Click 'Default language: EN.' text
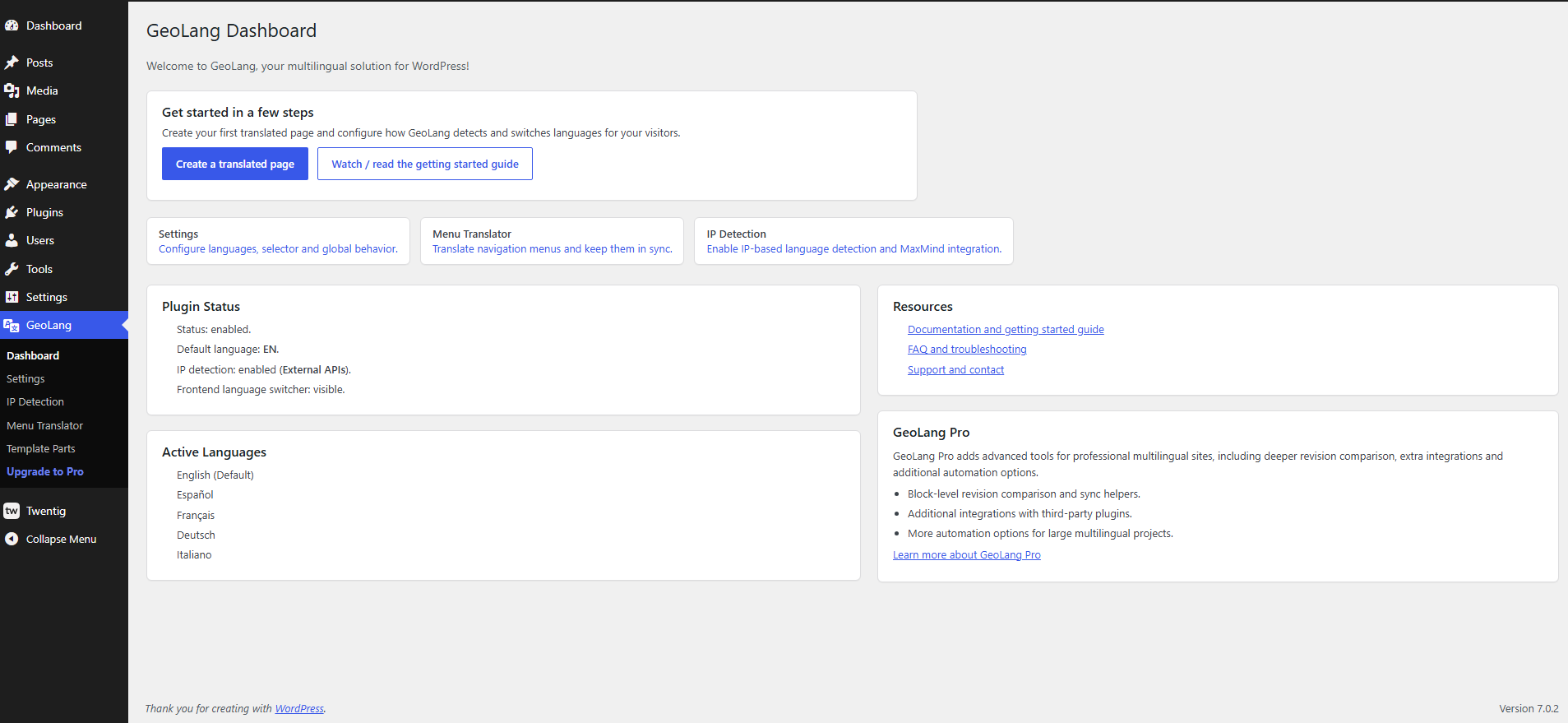The height and width of the screenshot is (723, 1568). point(228,350)
